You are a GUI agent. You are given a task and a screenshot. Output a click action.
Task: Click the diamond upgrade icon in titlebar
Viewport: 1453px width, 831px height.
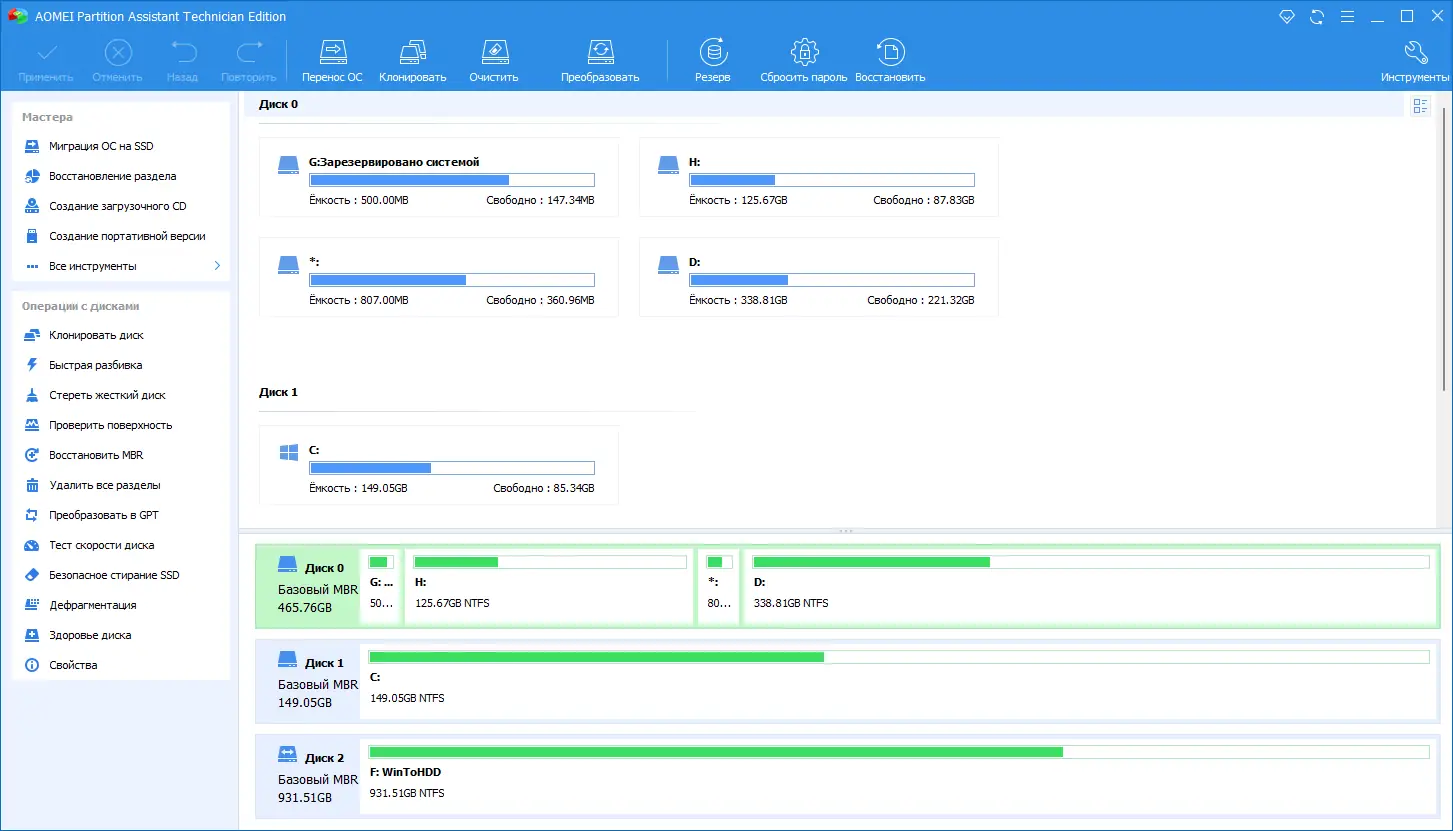click(1287, 16)
